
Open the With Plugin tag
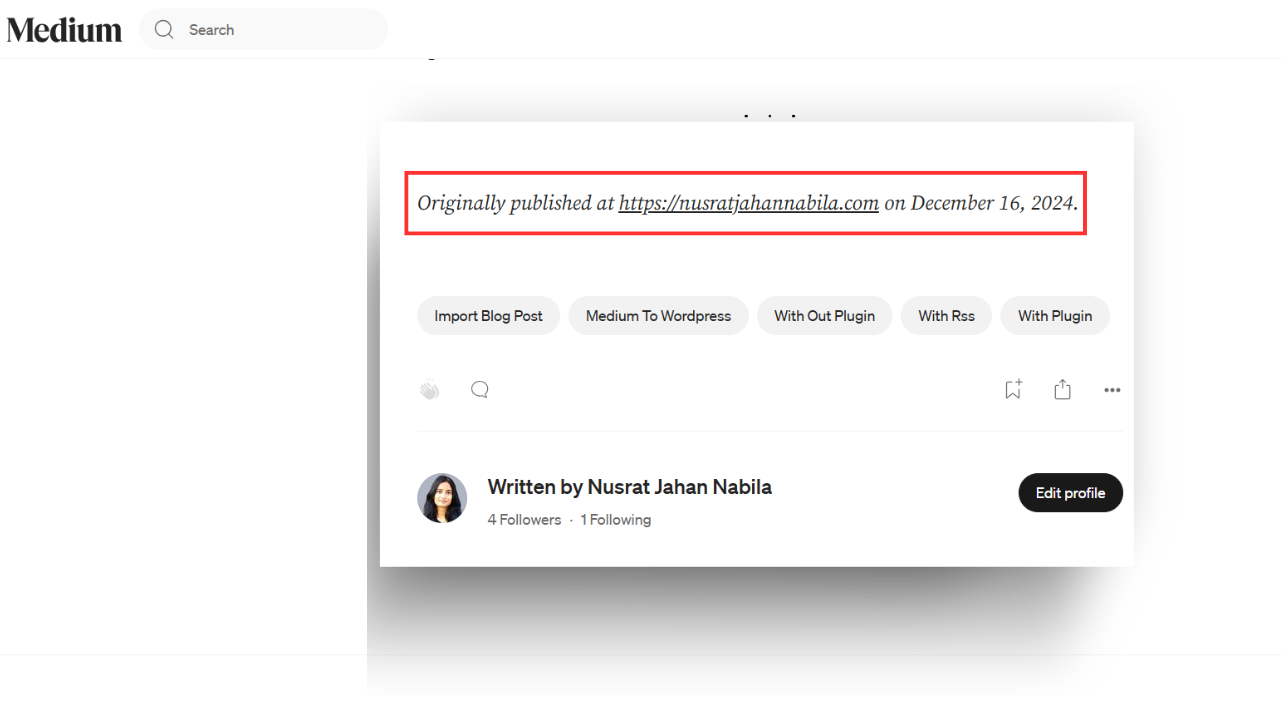coord(1054,316)
